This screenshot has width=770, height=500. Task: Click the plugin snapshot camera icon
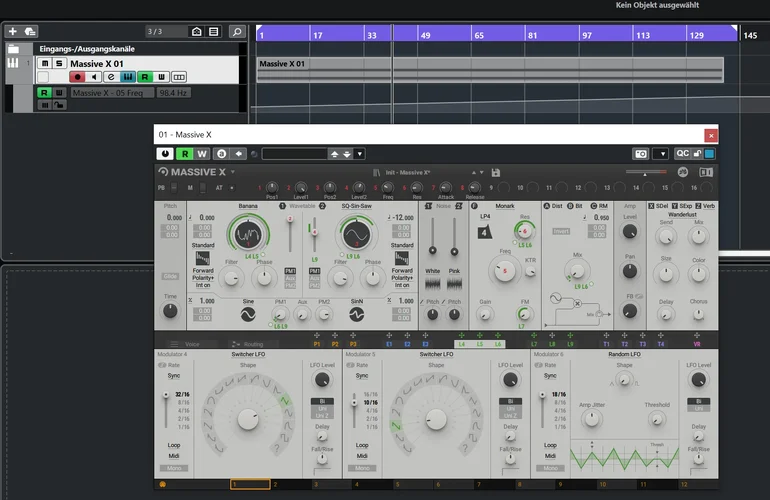(640, 154)
